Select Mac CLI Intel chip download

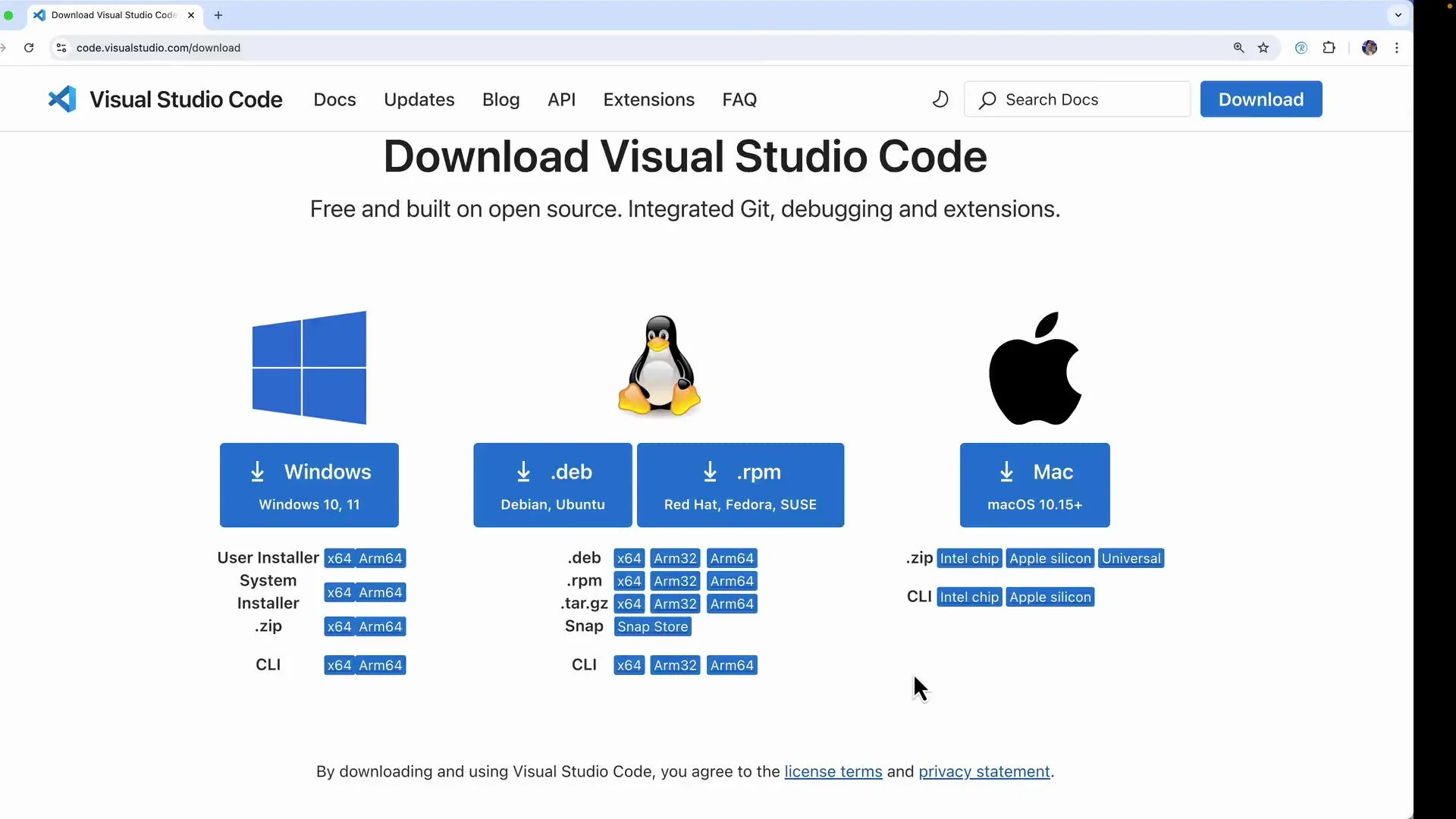[969, 597]
